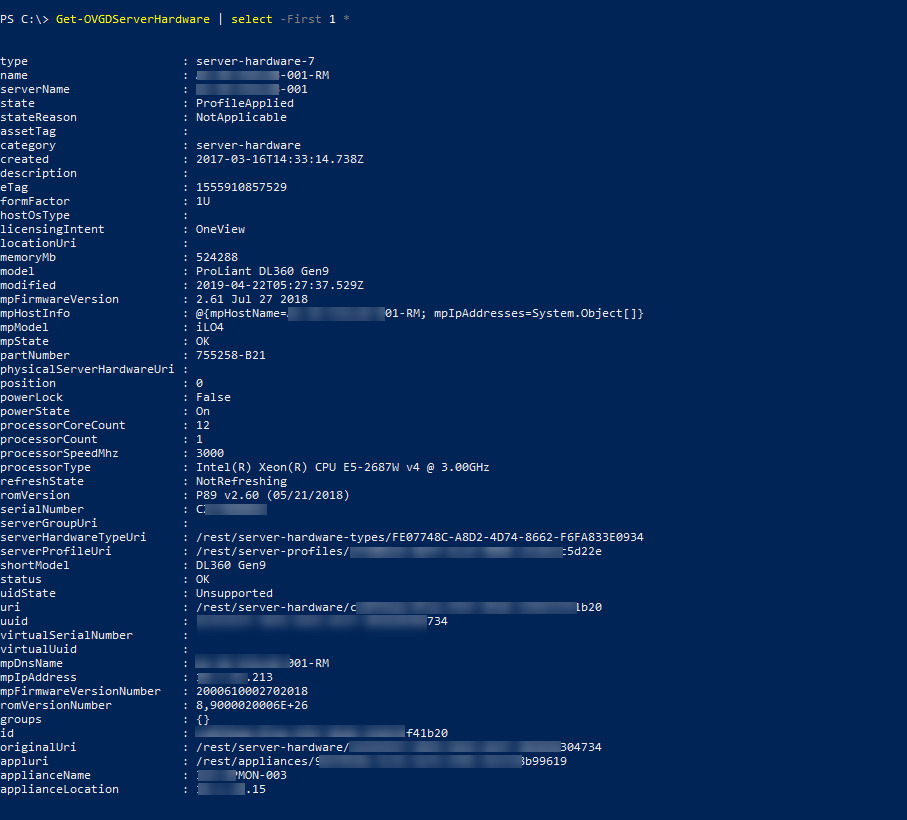The width and height of the screenshot is (907, 820).
Task: Click the ProfileApplied state value
Action: click(x=245, y=103)
